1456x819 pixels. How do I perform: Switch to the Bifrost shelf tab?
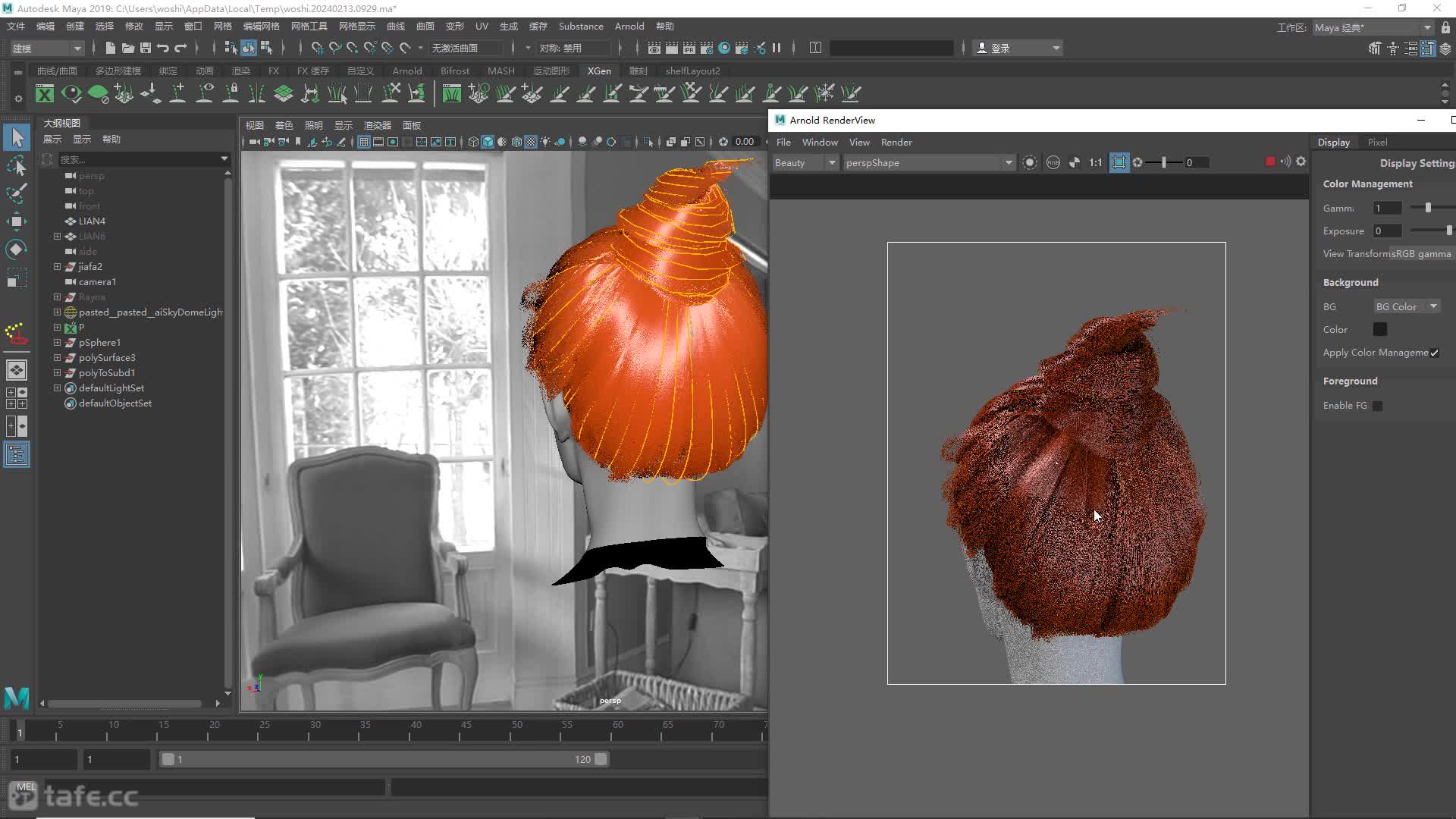[x=455, y=71]
